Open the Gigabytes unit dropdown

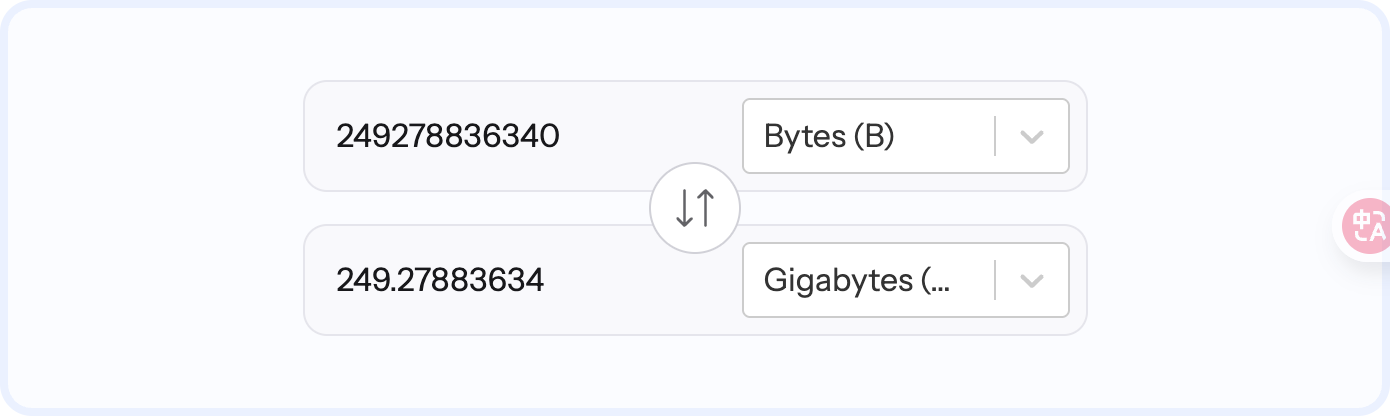[905, 280]
